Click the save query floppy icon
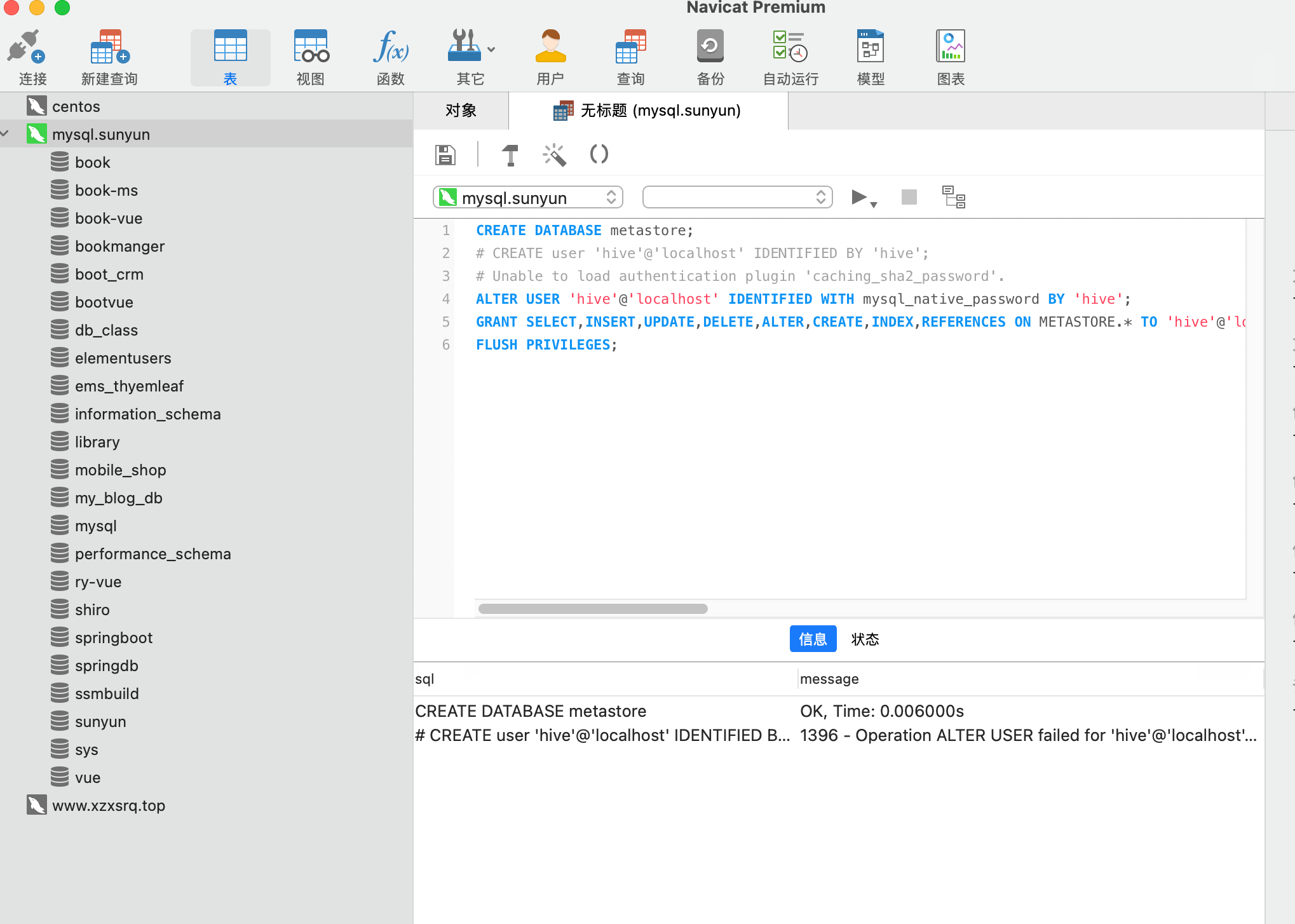This screenshot has width=1295, height=924. click(445, 154)
